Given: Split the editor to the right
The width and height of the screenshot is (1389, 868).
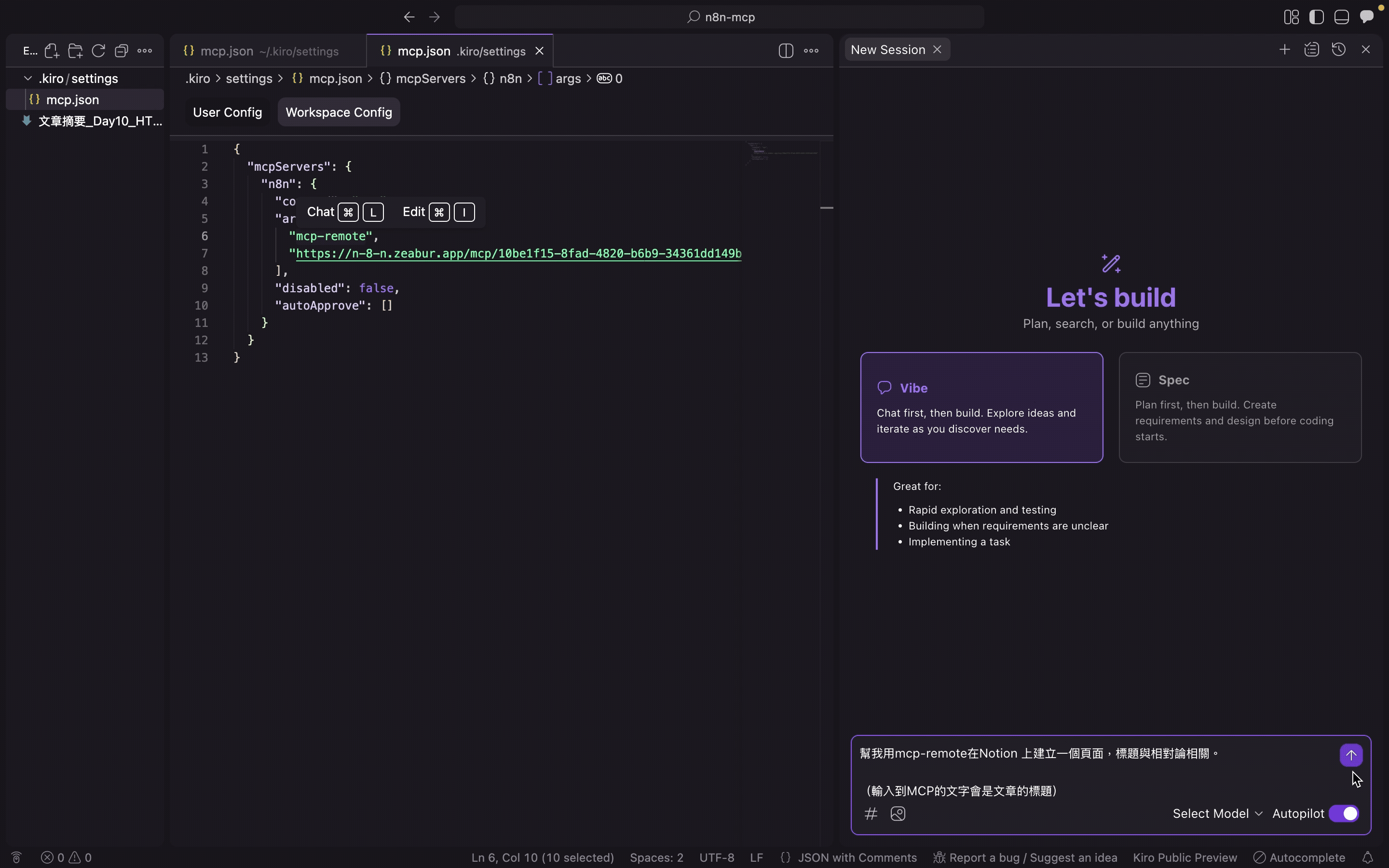Looking at the screenshot, I should pyautogui.click(x=786, y=51).
